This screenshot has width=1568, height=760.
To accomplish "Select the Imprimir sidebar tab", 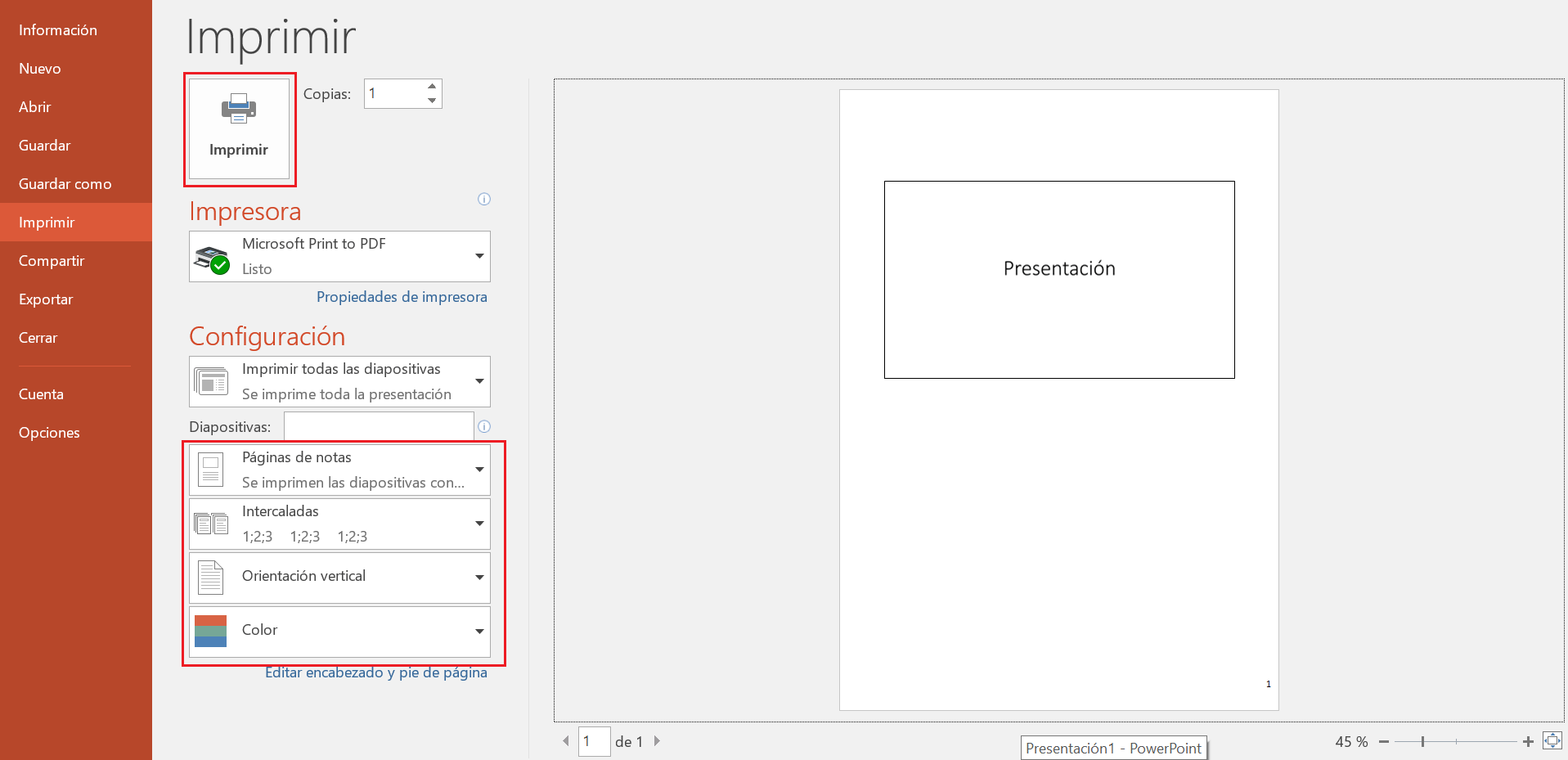I will [76, 223].
